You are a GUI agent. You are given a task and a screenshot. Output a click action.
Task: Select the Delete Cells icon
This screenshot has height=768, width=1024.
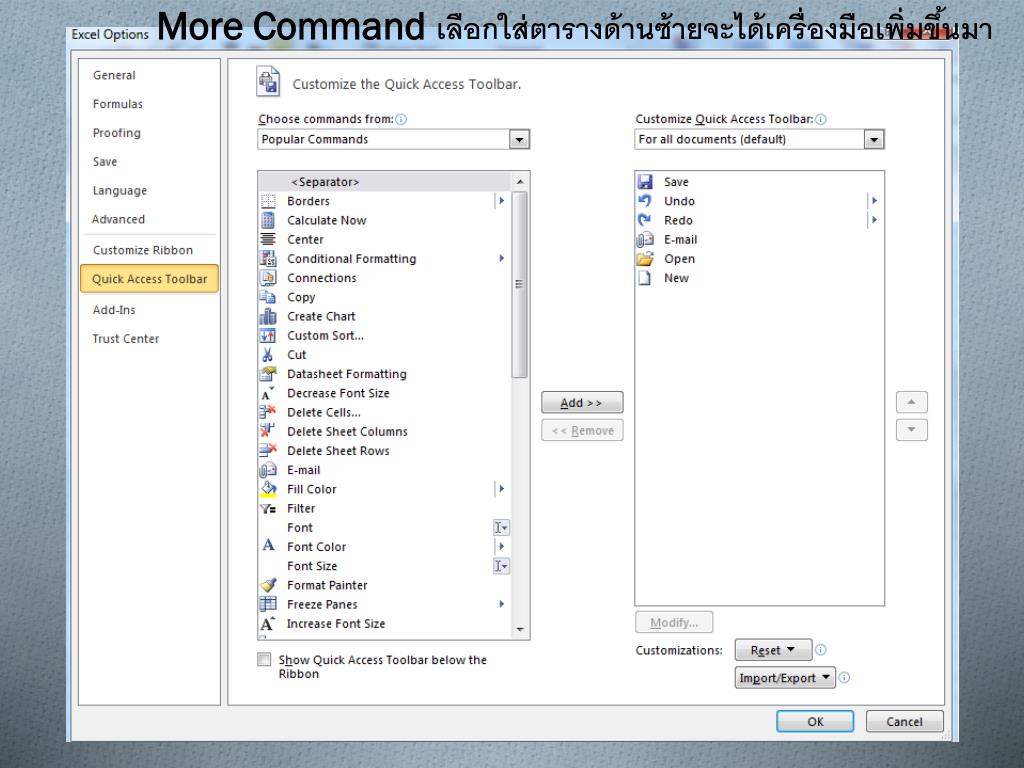pos(268,412)
